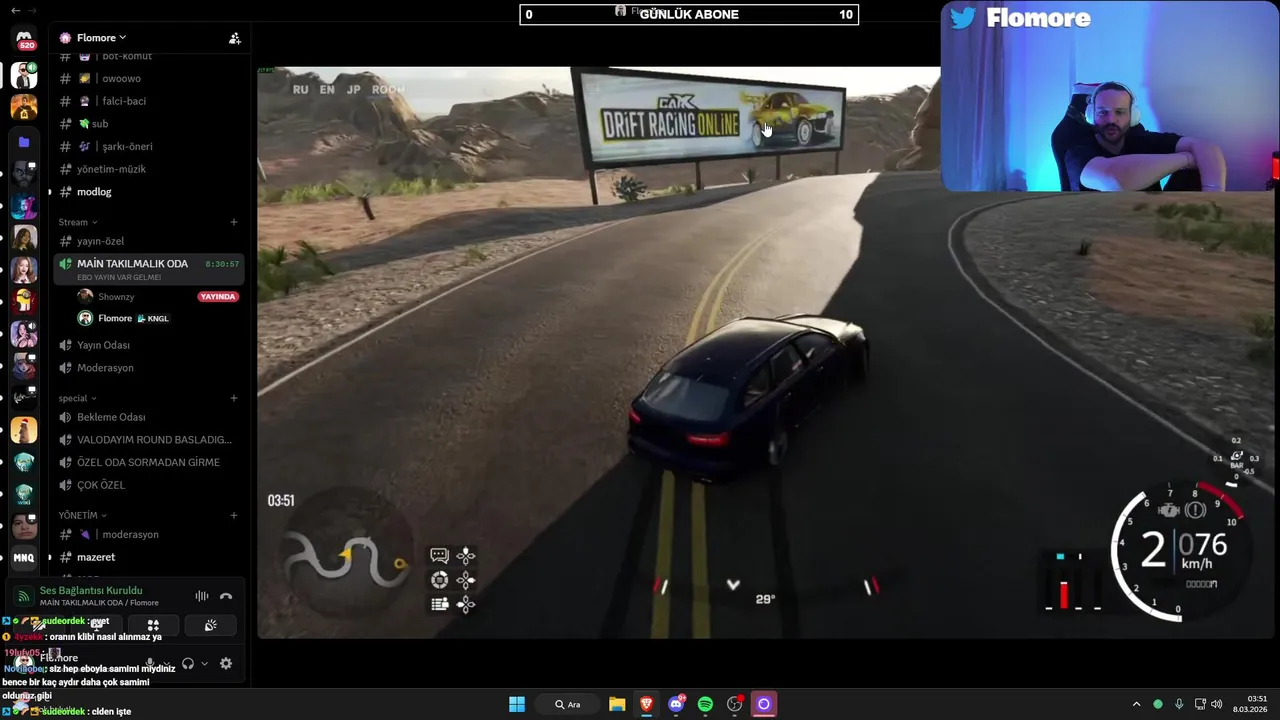Open Discord direct messages home icon
Viewport: 1280px width, 720px height.
24,40
